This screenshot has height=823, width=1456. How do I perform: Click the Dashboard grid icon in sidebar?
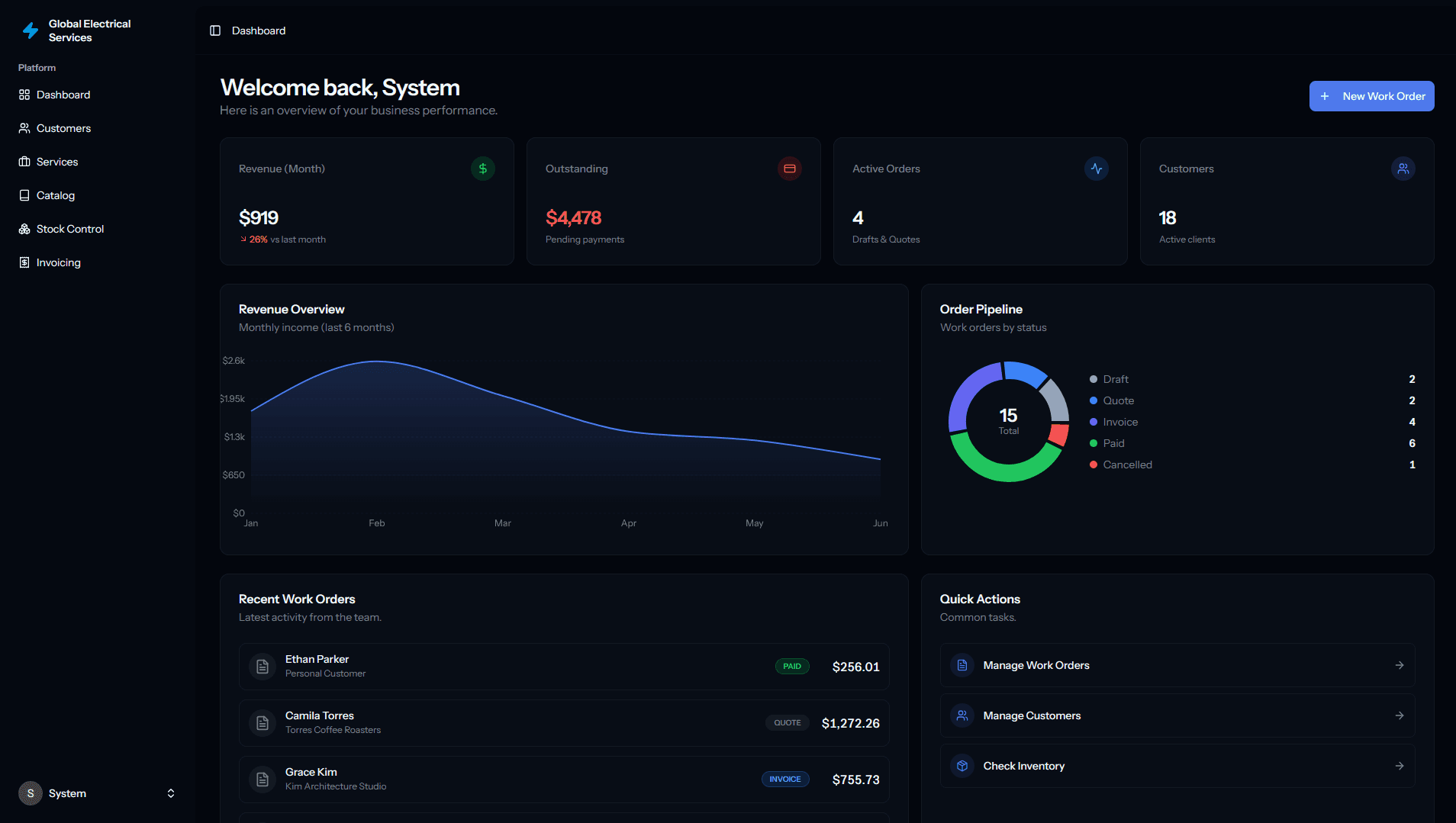(x=24, y=95)
